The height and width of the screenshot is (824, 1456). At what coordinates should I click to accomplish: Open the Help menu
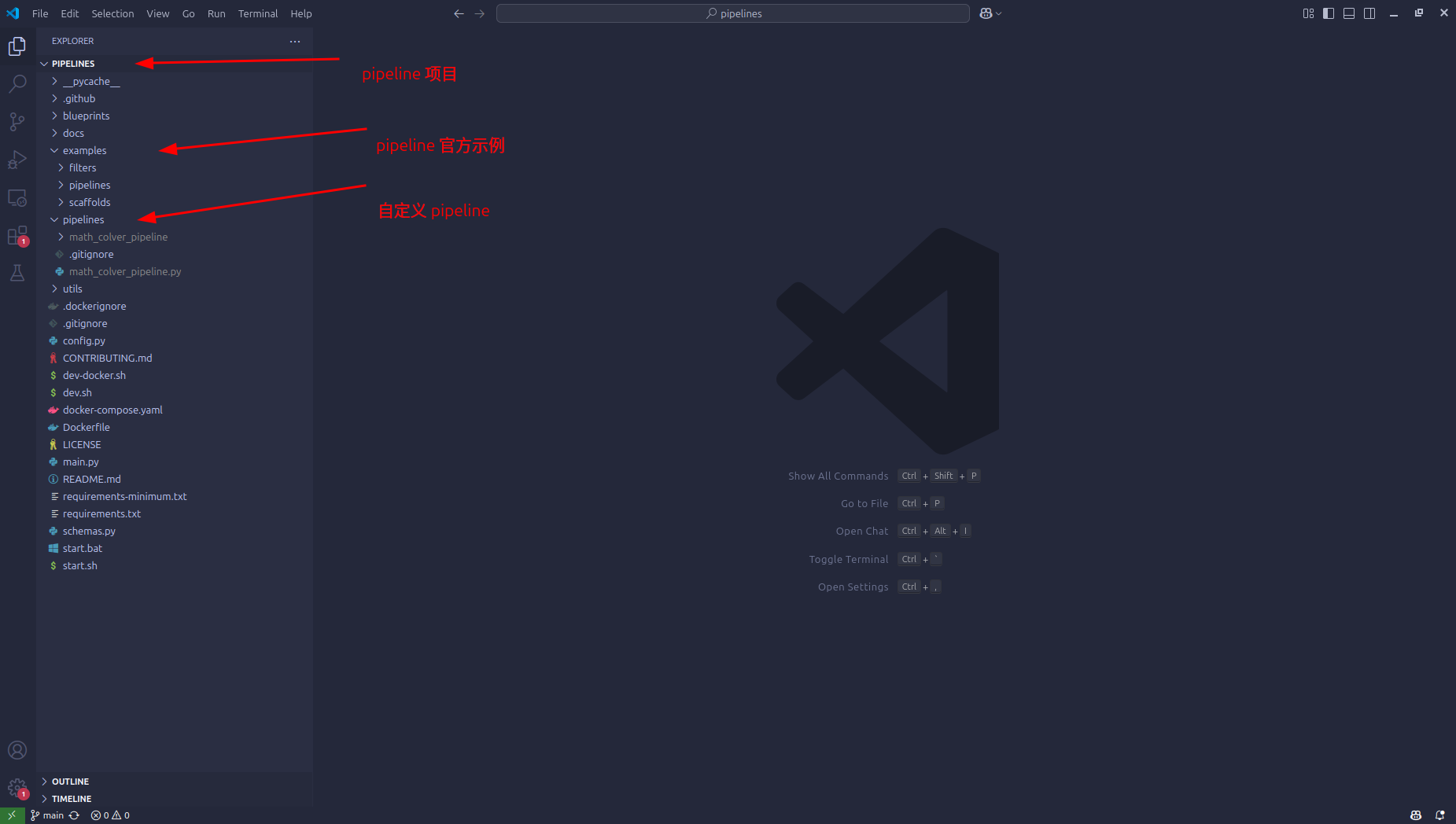300,13
